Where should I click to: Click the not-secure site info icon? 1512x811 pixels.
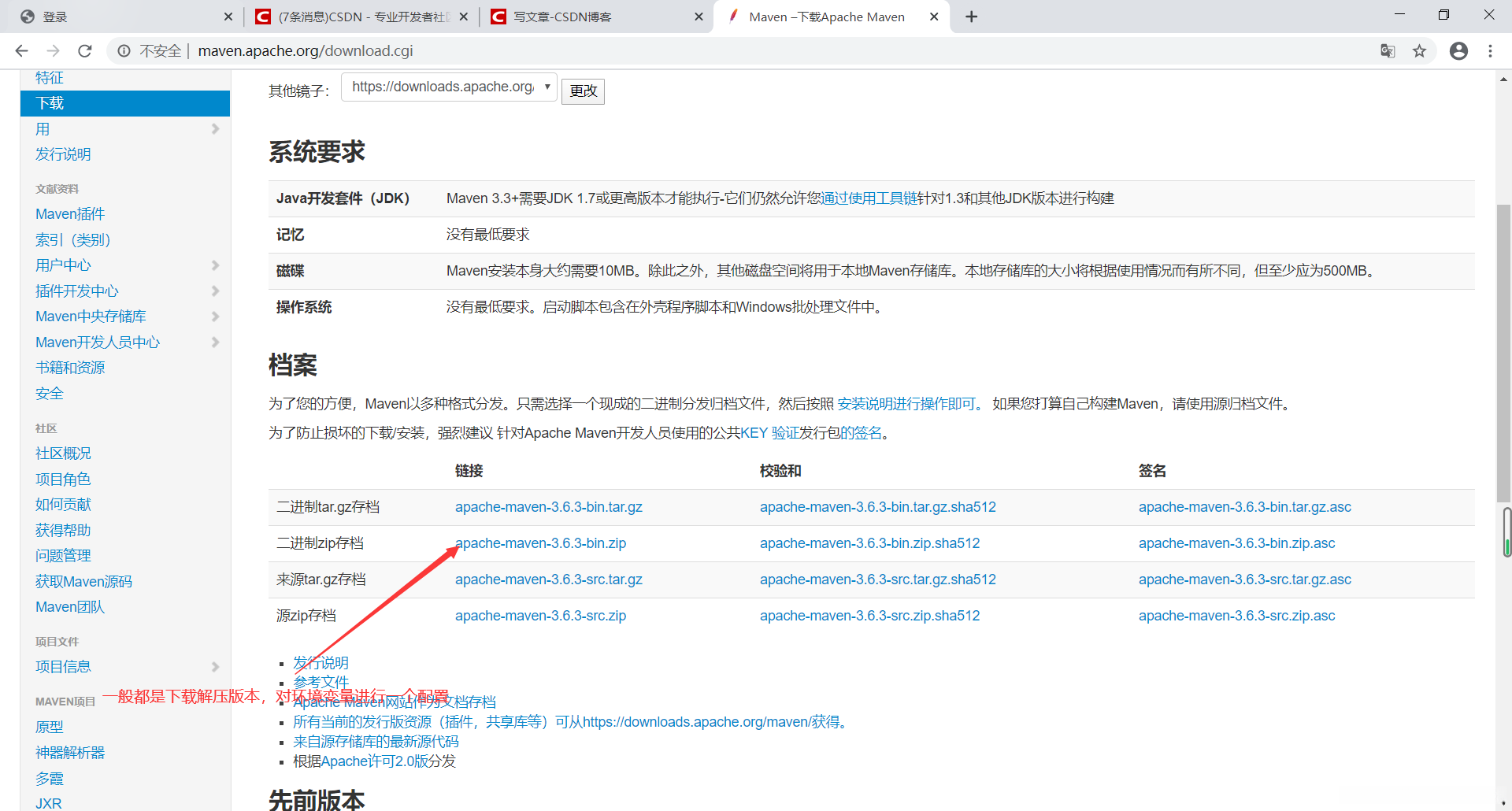tap(124, 51)
